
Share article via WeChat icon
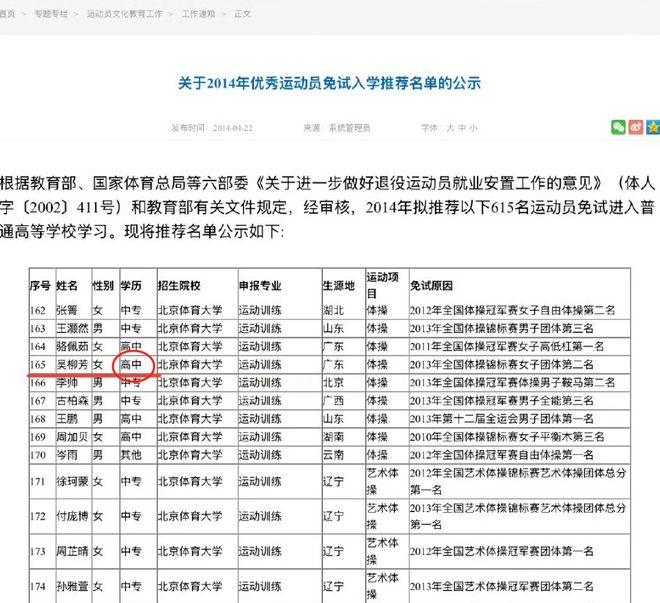pyautogui.click(x=619, y=128)
